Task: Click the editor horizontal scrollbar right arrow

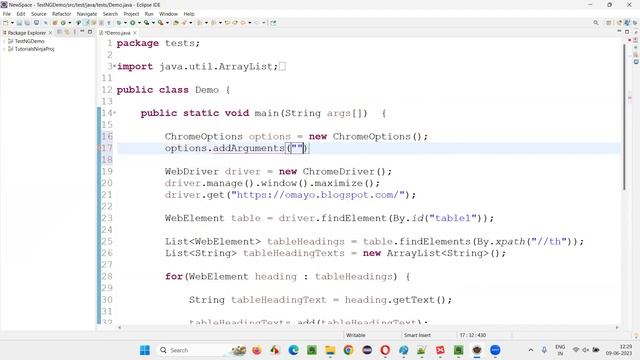Action: 617,327
